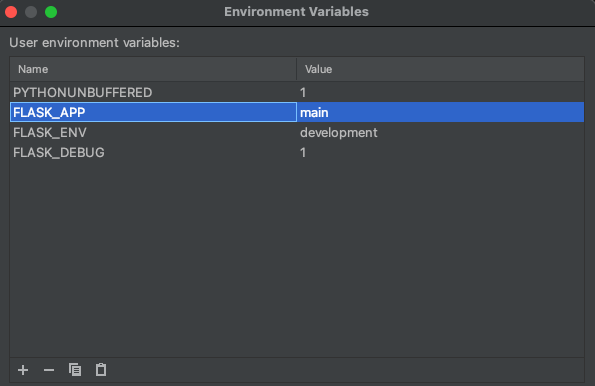Paste variables using the clipboard icon

101,370
